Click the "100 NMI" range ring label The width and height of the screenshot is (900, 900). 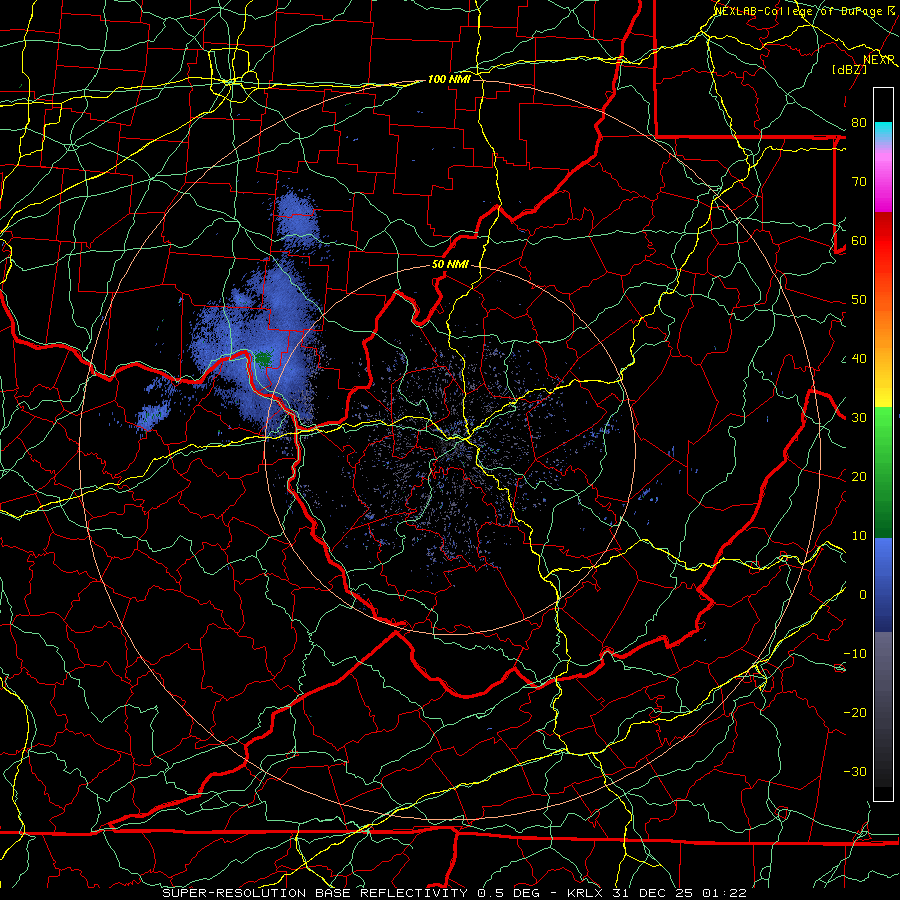pos(449,79)
